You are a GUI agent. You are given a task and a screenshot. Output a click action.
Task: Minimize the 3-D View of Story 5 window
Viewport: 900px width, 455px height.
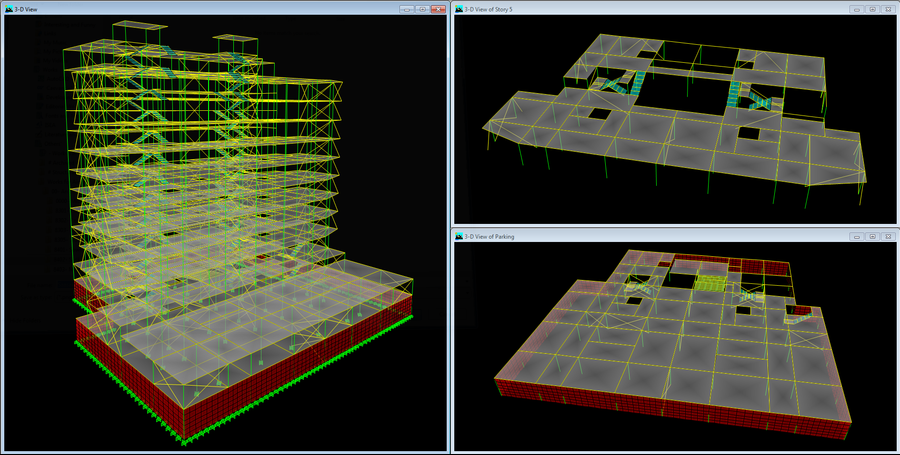click(857, 9)
